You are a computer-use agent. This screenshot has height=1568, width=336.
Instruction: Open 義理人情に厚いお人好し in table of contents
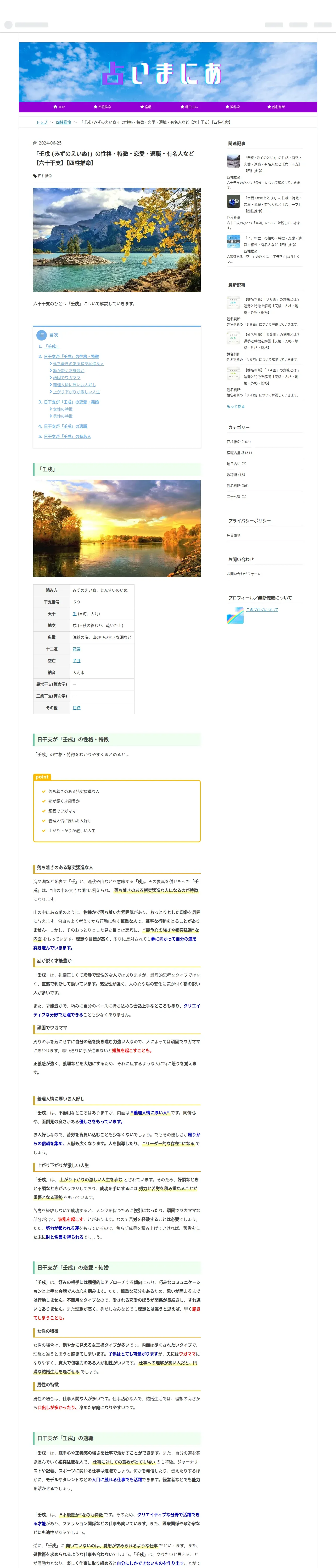click(74, 385)
